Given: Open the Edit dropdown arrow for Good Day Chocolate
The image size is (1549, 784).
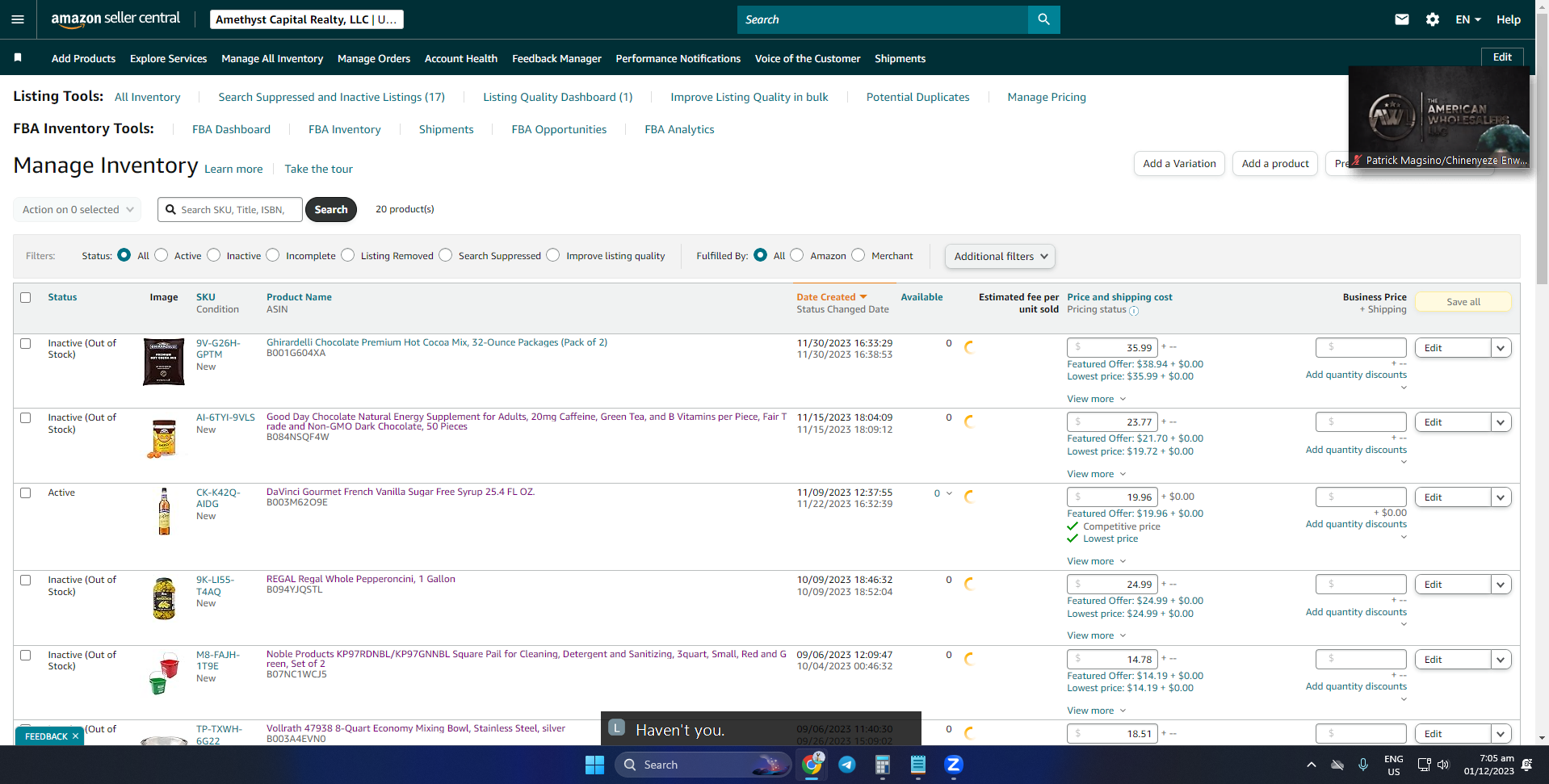Looking at the screenshot, I should tap(1501, 422).
